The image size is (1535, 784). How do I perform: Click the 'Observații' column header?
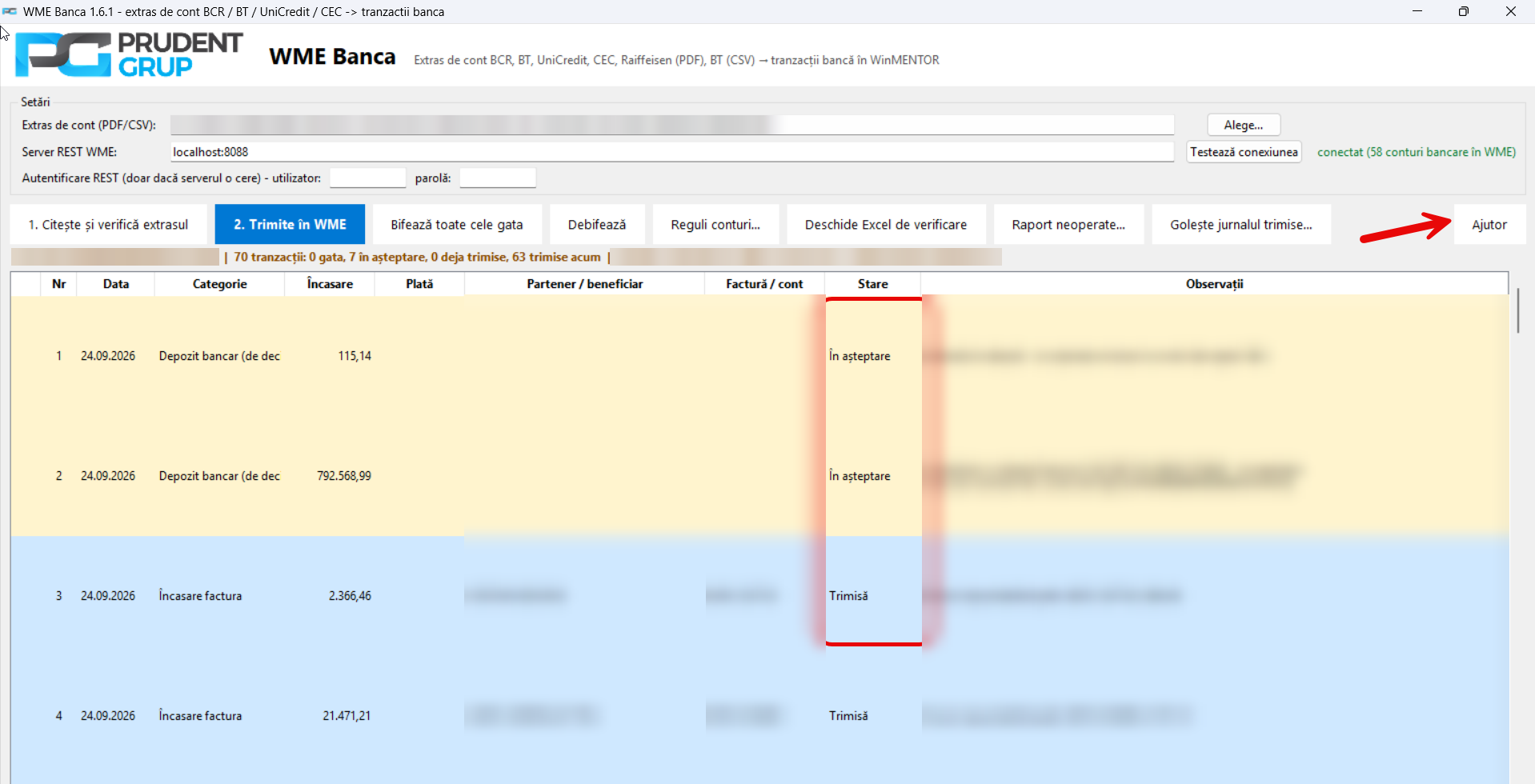click(x=1215, y=284)
